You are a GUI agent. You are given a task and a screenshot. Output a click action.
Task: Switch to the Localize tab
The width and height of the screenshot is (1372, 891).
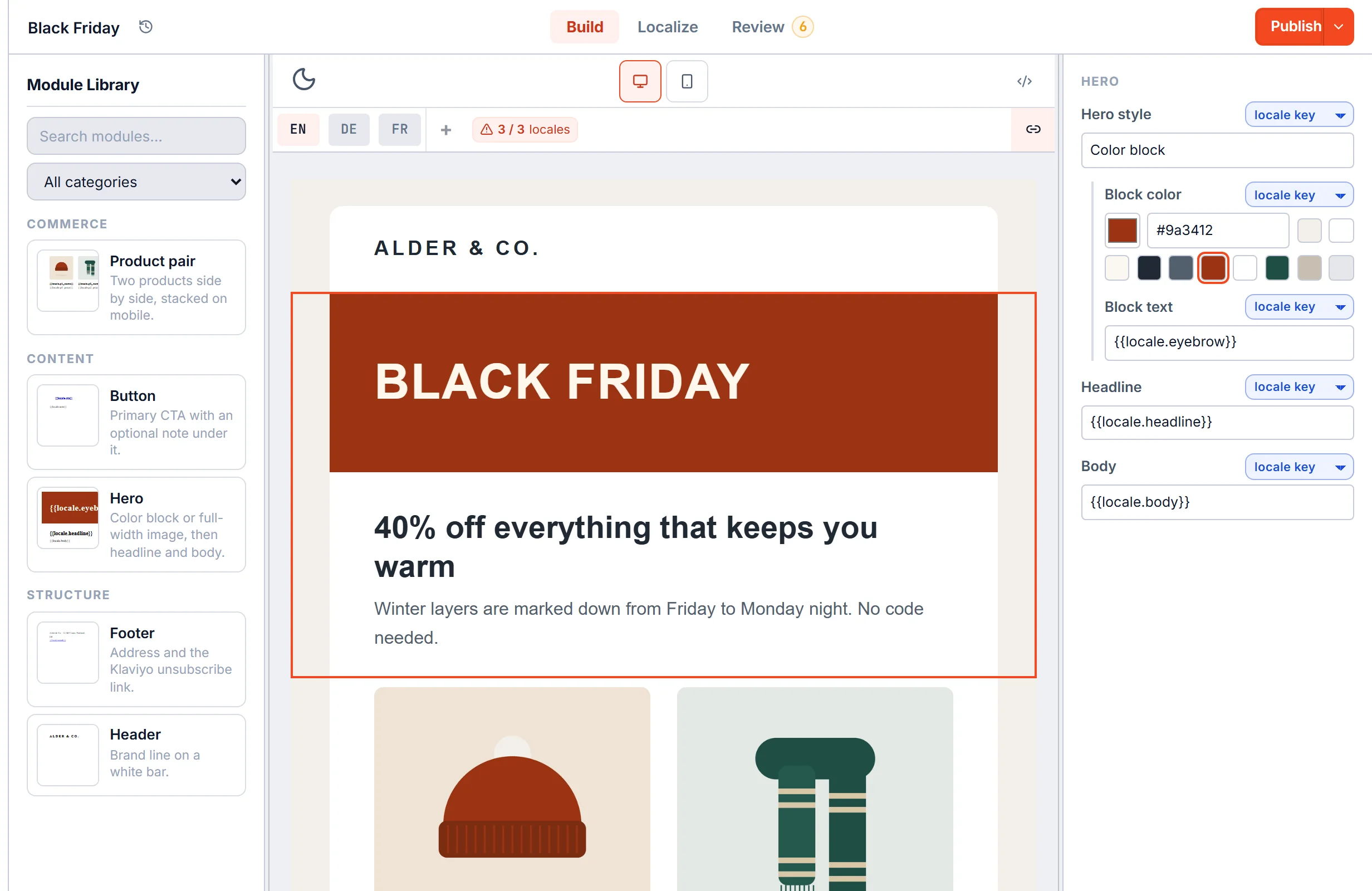tap(668, 27)
